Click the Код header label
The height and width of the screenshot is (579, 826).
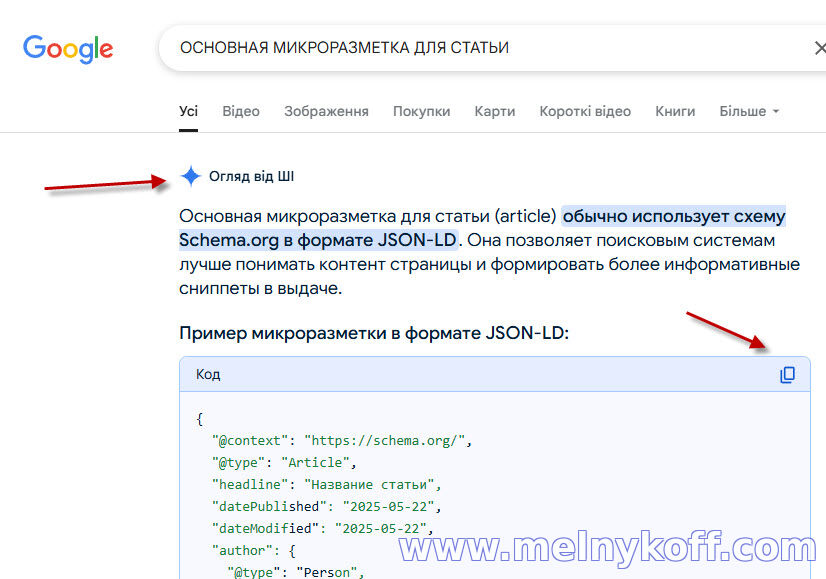[x=208, y=375]
